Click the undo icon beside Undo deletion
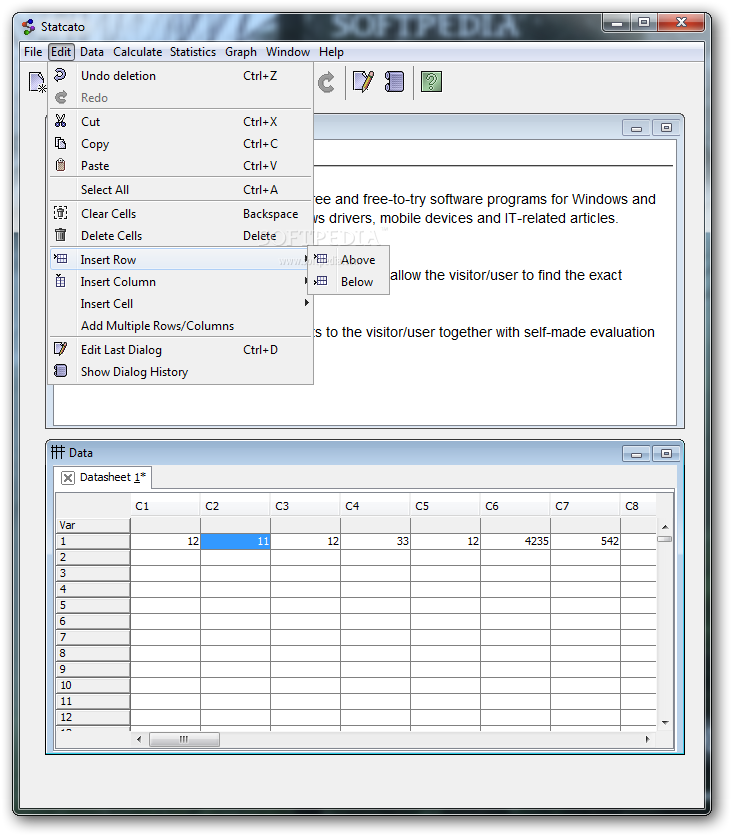Viewport: 732px width, 836px height. point(61,75)
